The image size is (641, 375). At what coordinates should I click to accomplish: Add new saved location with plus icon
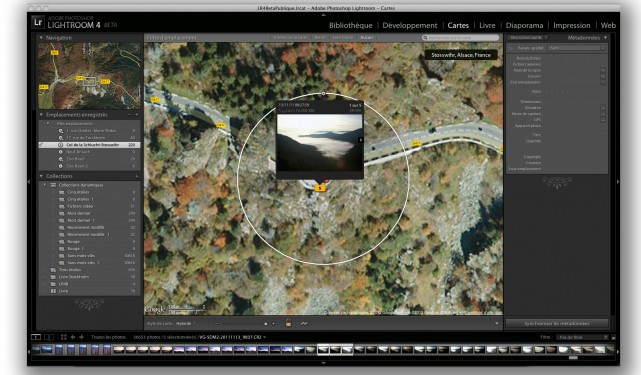point(137,115)
